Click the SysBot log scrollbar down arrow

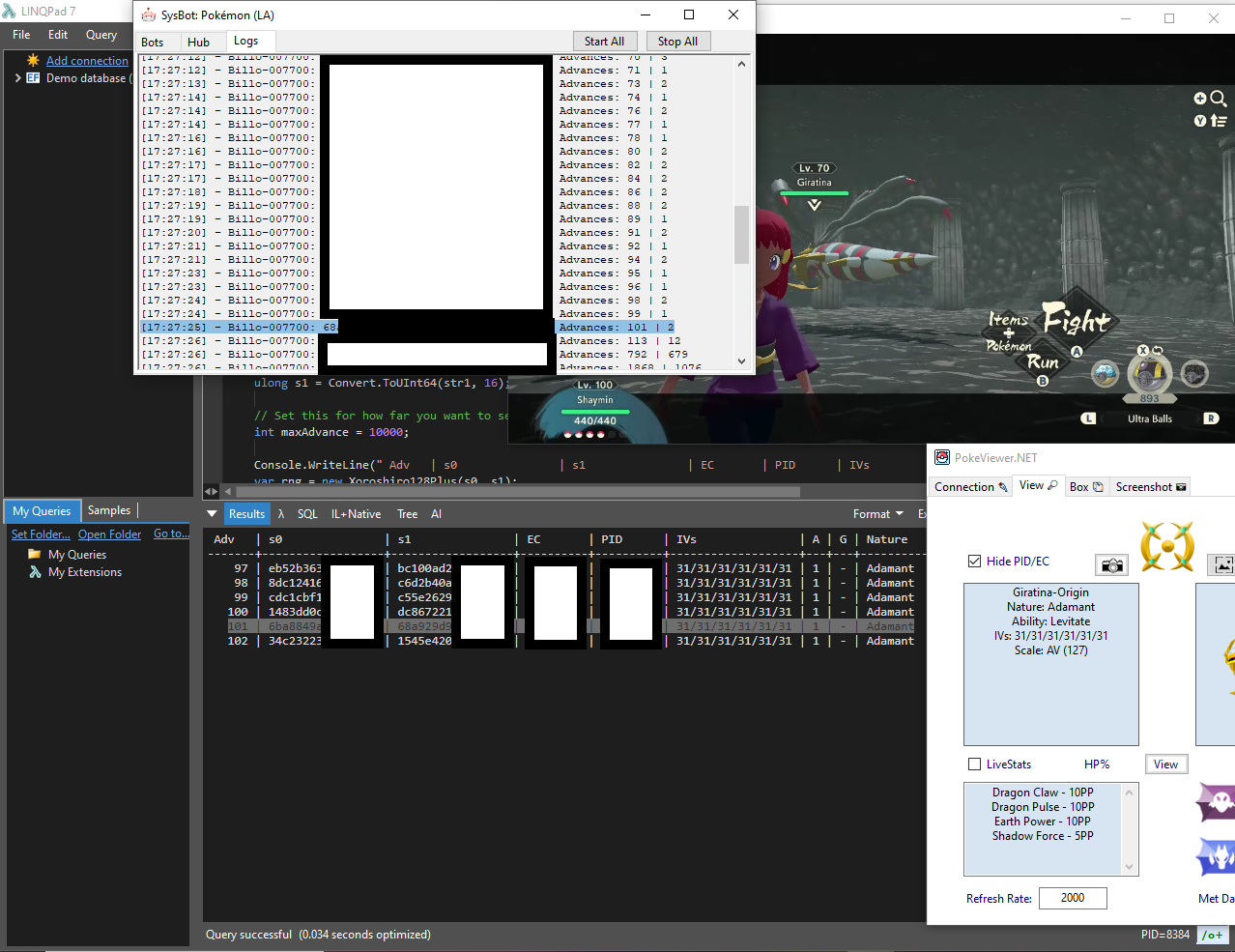(741, 361)
